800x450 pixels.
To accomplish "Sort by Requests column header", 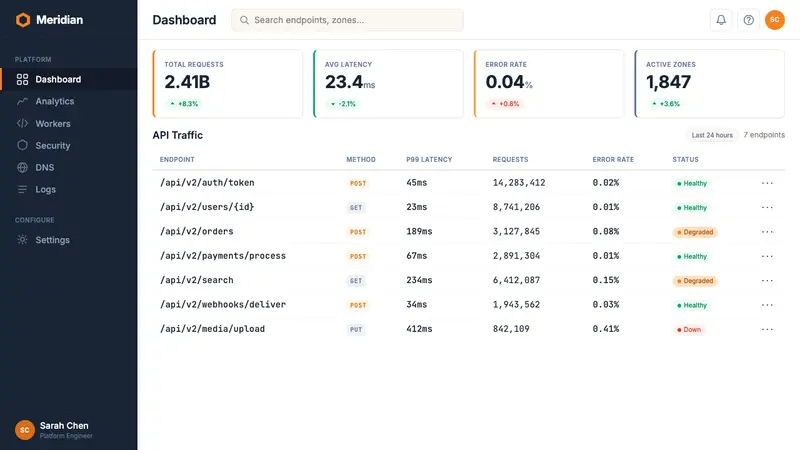I will [510, 160].
